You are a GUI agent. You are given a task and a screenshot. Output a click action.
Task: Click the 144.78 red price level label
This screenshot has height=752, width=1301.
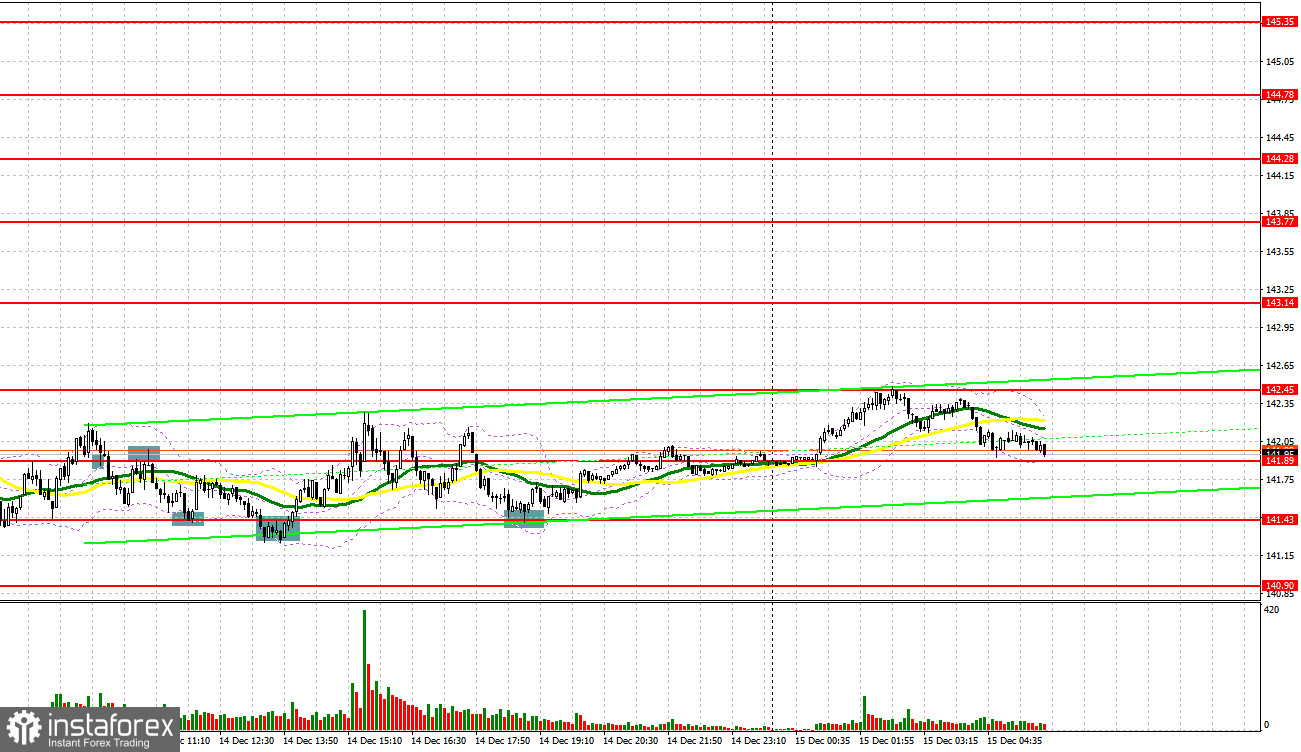(x=1279, y=95)
